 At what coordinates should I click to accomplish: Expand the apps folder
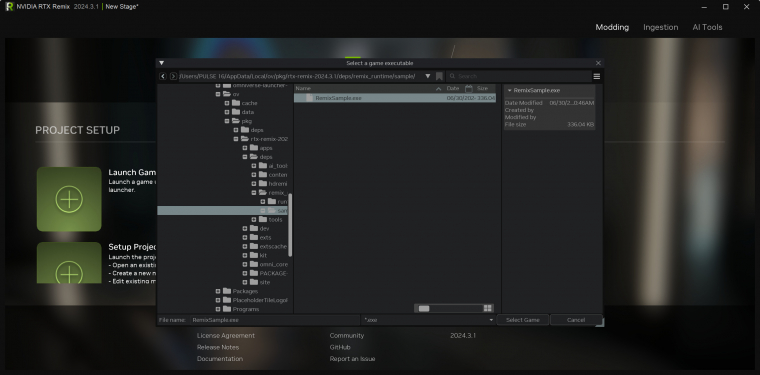245,148
